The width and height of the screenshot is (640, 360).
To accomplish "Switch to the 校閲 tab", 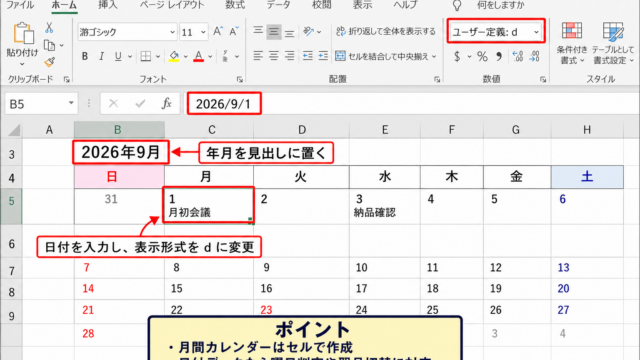I will pos(321,5).
